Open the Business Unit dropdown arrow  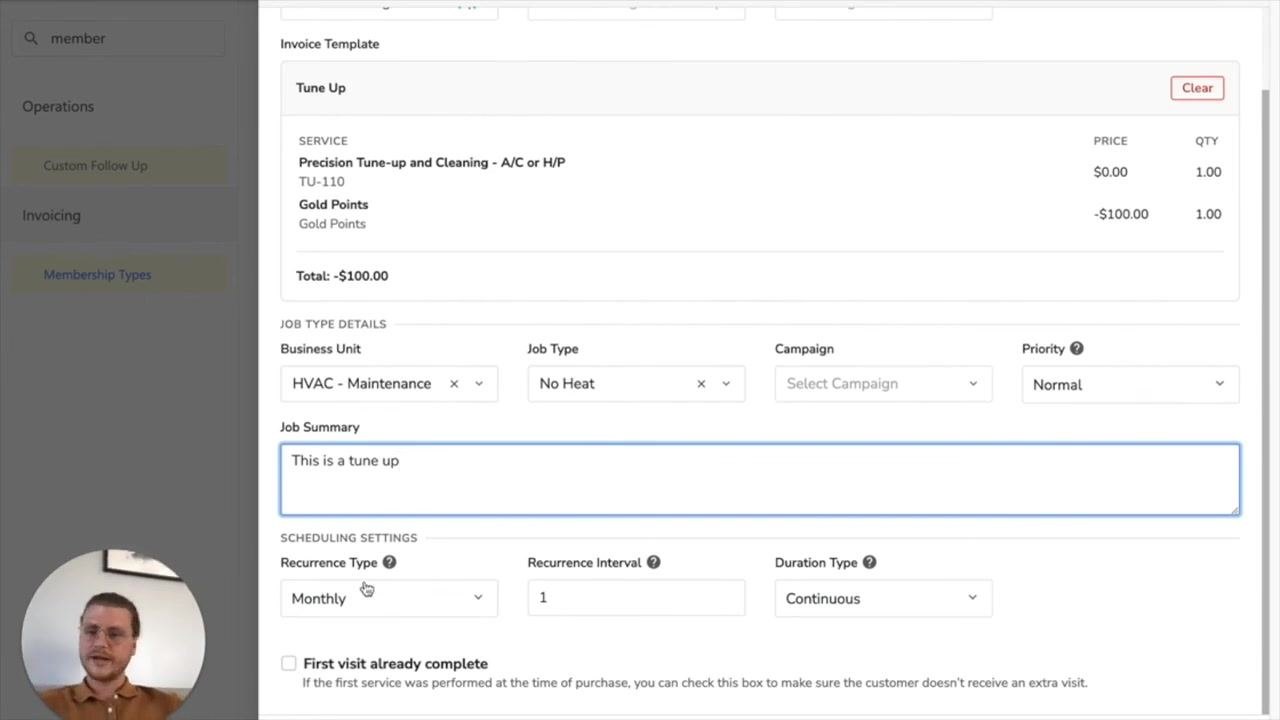[x=479, y=384]
